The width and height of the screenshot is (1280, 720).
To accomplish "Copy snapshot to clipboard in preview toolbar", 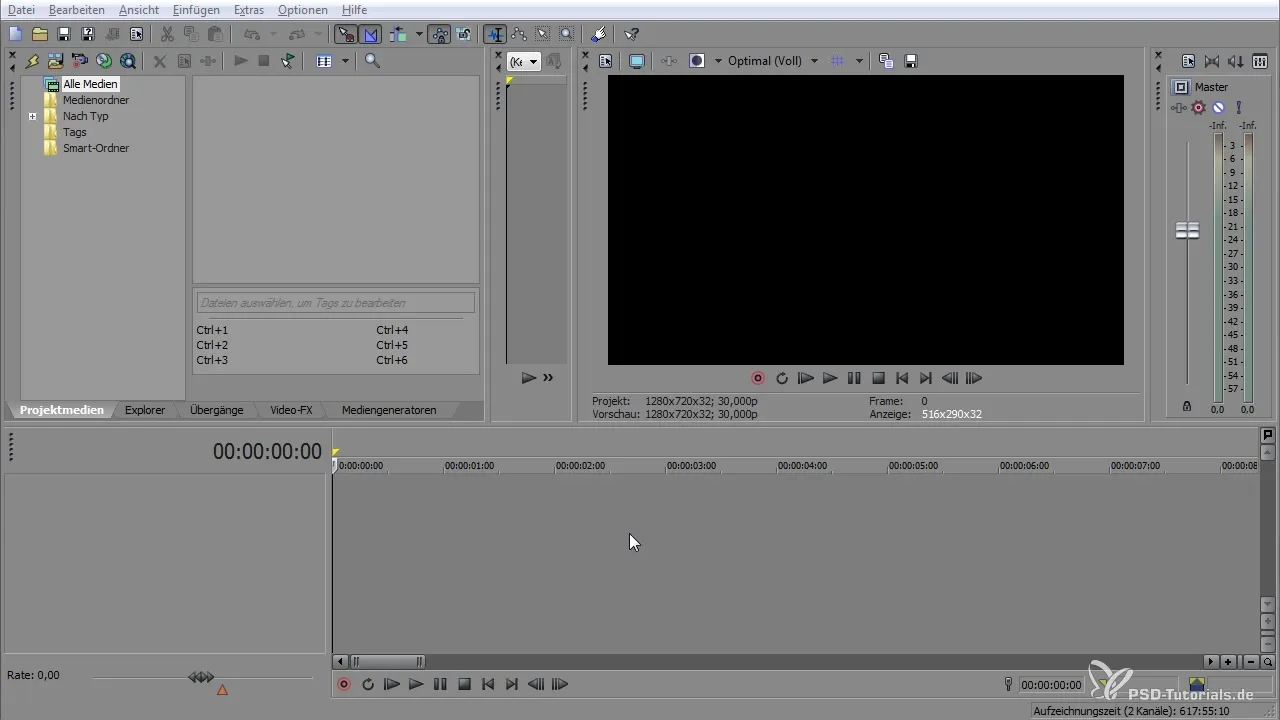I will (x=886, y=61).
